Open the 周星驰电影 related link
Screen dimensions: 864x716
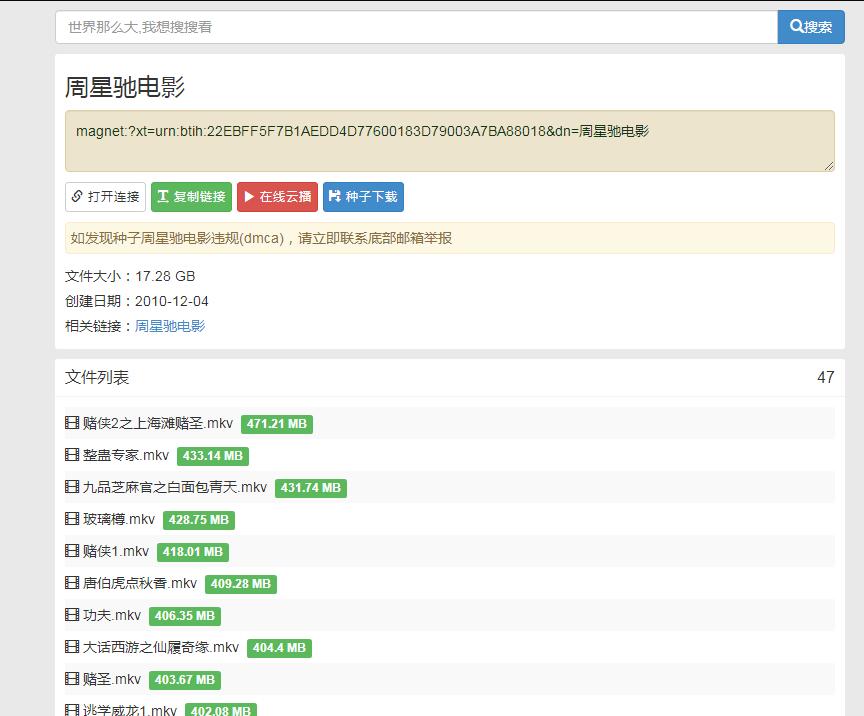170,326
